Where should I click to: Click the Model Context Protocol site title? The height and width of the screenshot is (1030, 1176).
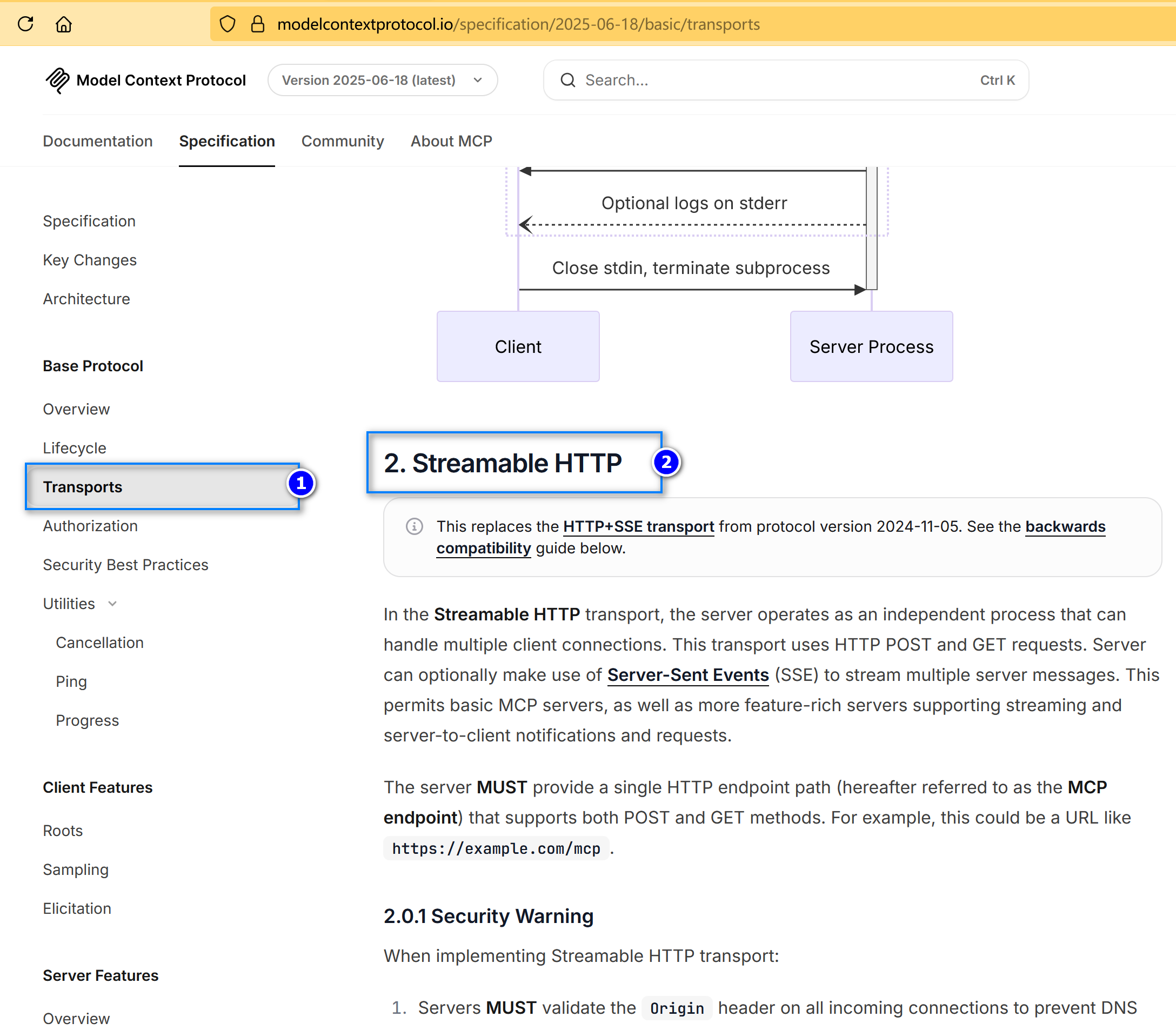point(161,80)
